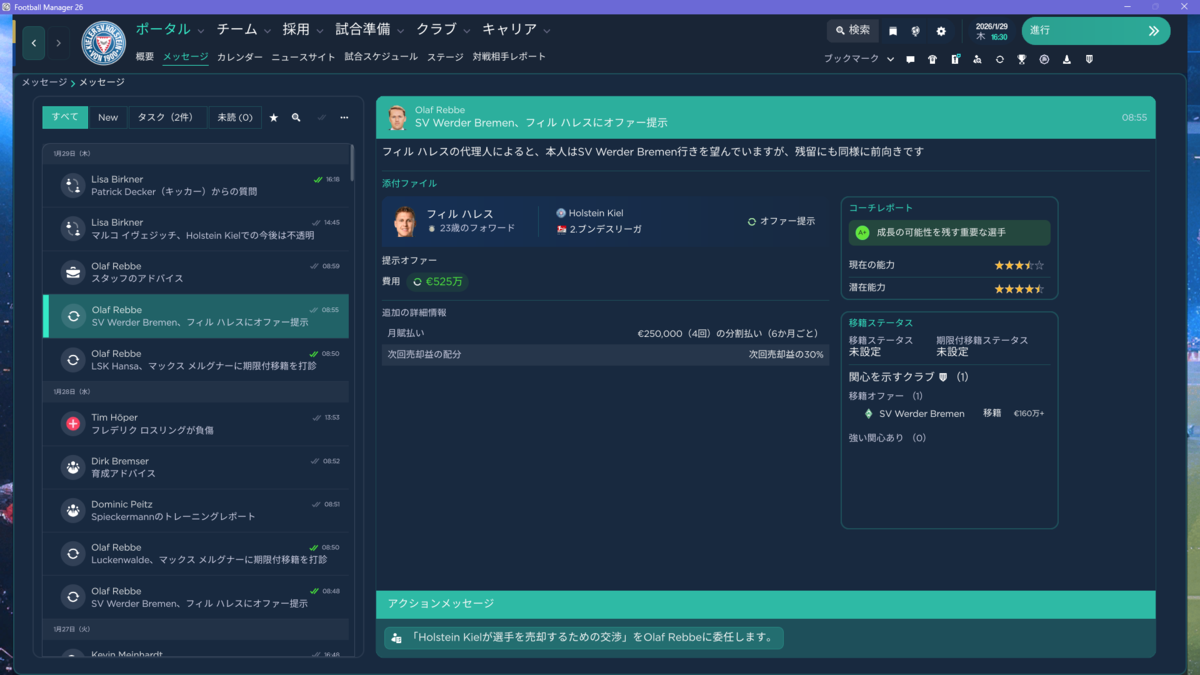Open the 試合スケジュール tab

(x=381, y=57)
